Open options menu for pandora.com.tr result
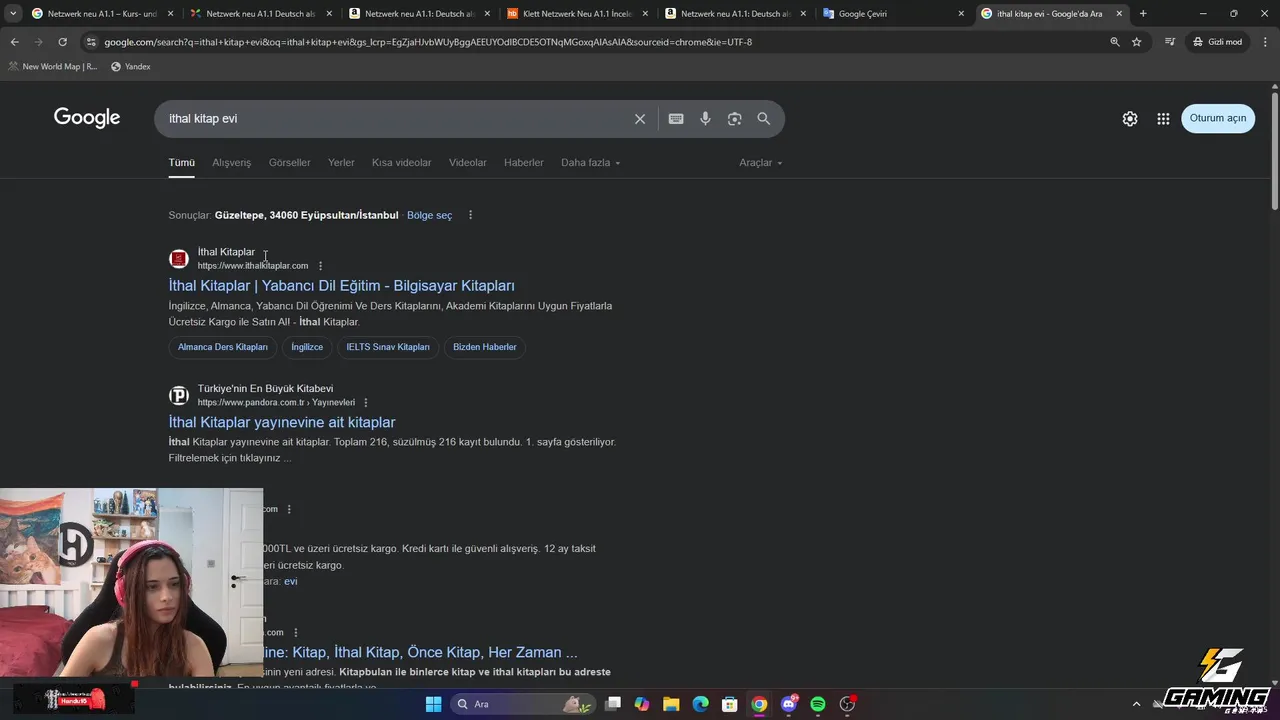Viewport: 1280px width, 720px height. coord(366,403)
